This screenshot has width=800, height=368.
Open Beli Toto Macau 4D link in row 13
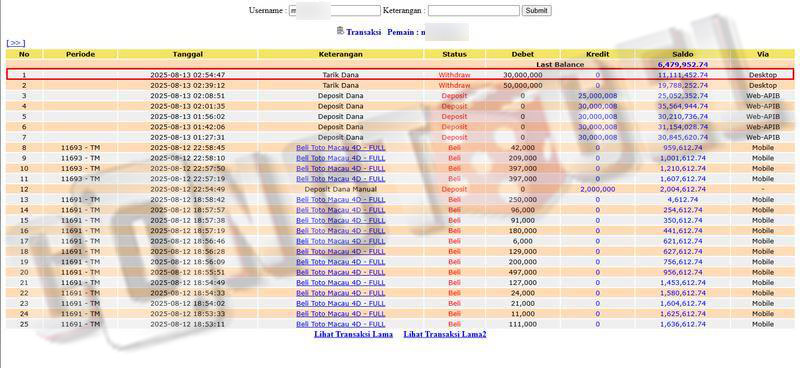341,200
